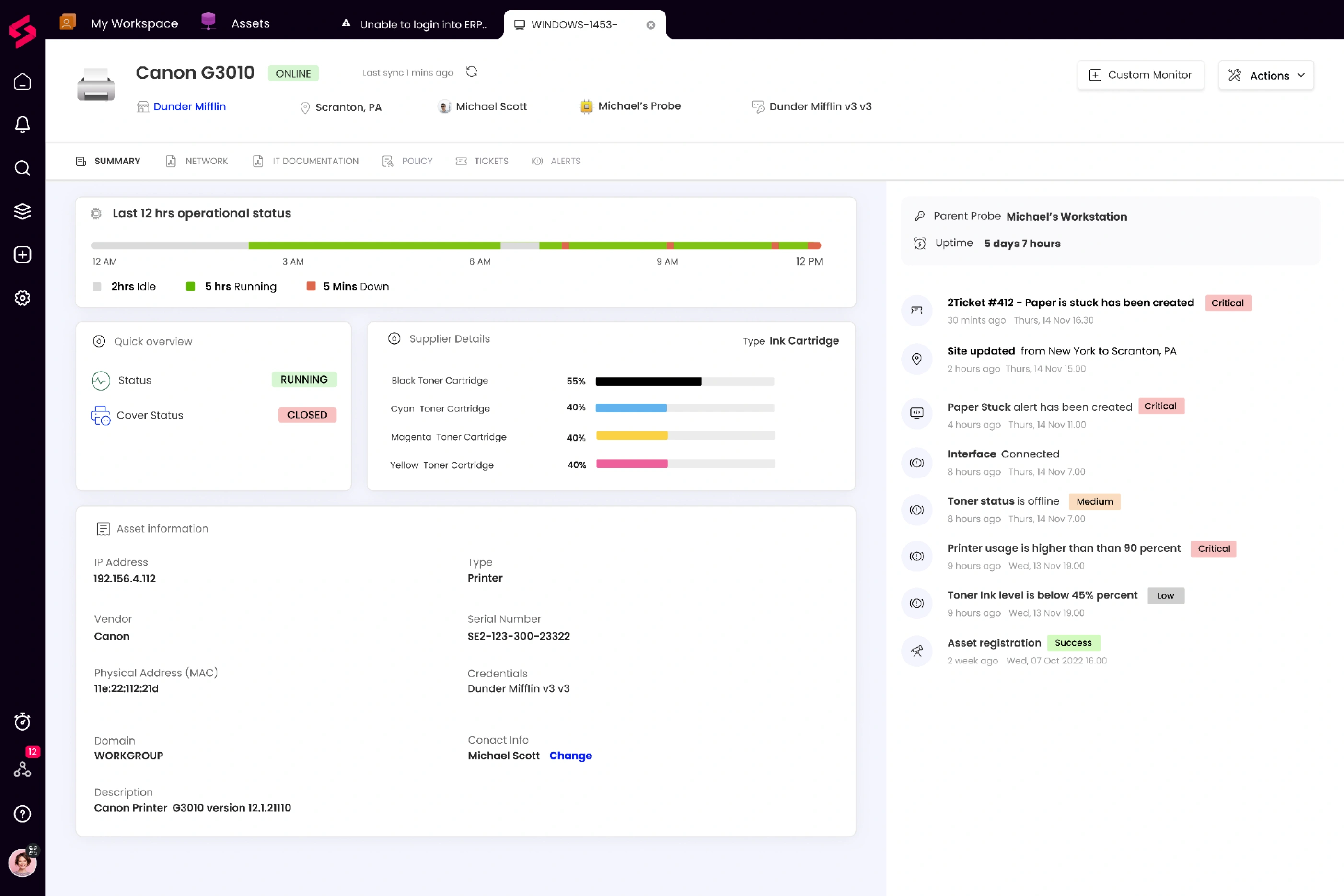Click the ticket icon for Ticket #412 event
The width and height of the screenshot is (1344, 896).
coord(917,310)
